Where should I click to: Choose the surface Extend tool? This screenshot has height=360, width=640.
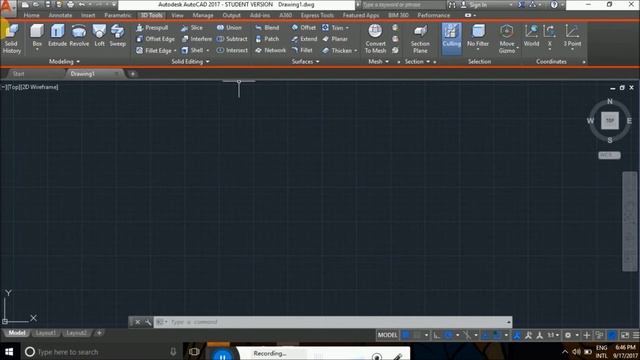pos(304,39)
